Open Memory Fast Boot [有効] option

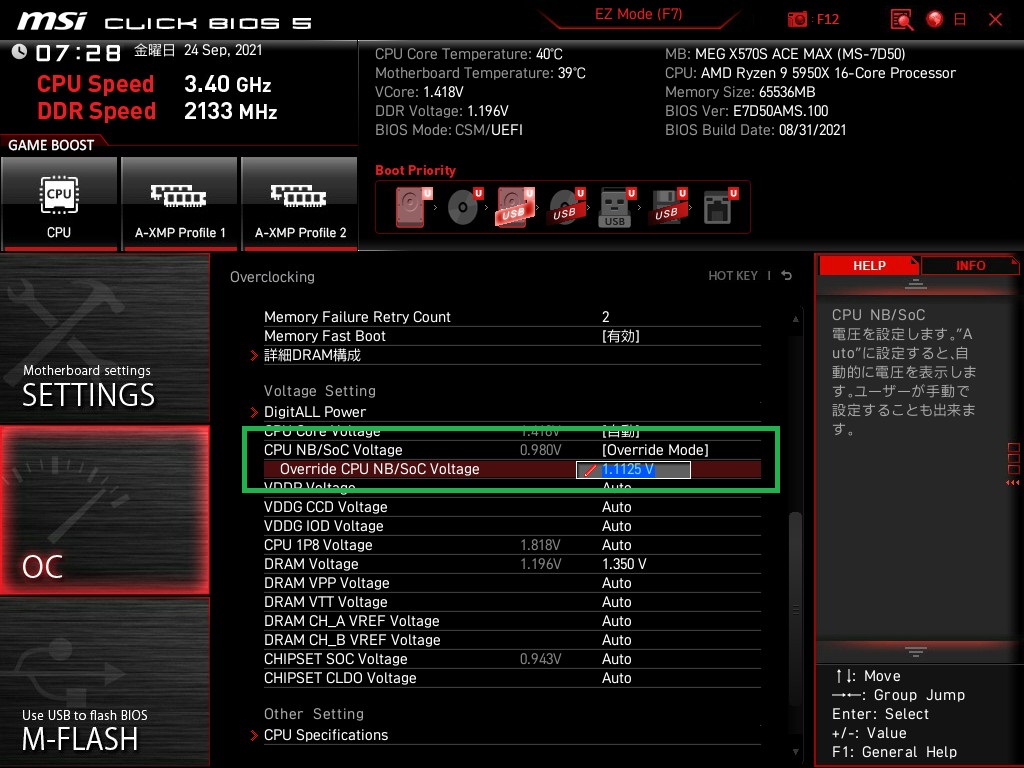(620, 336)
